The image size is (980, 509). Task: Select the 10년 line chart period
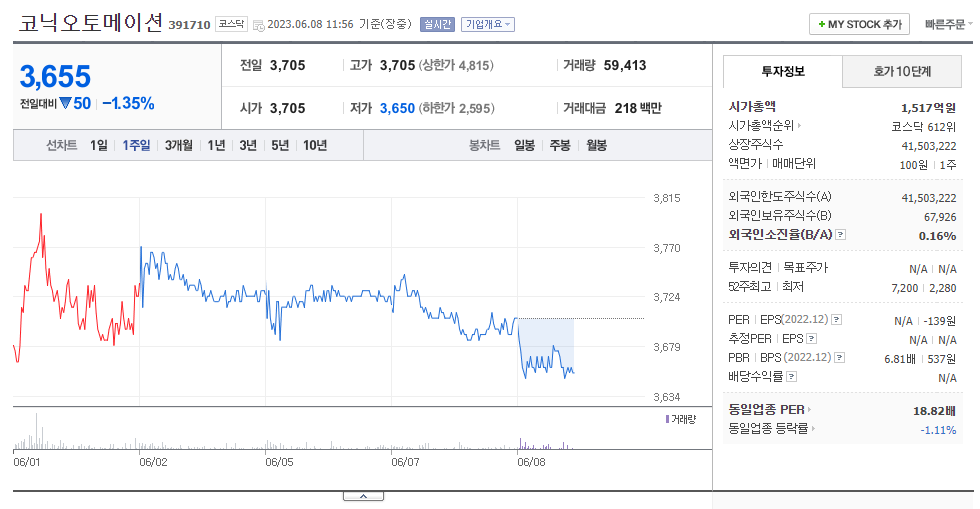pos(315,145)
